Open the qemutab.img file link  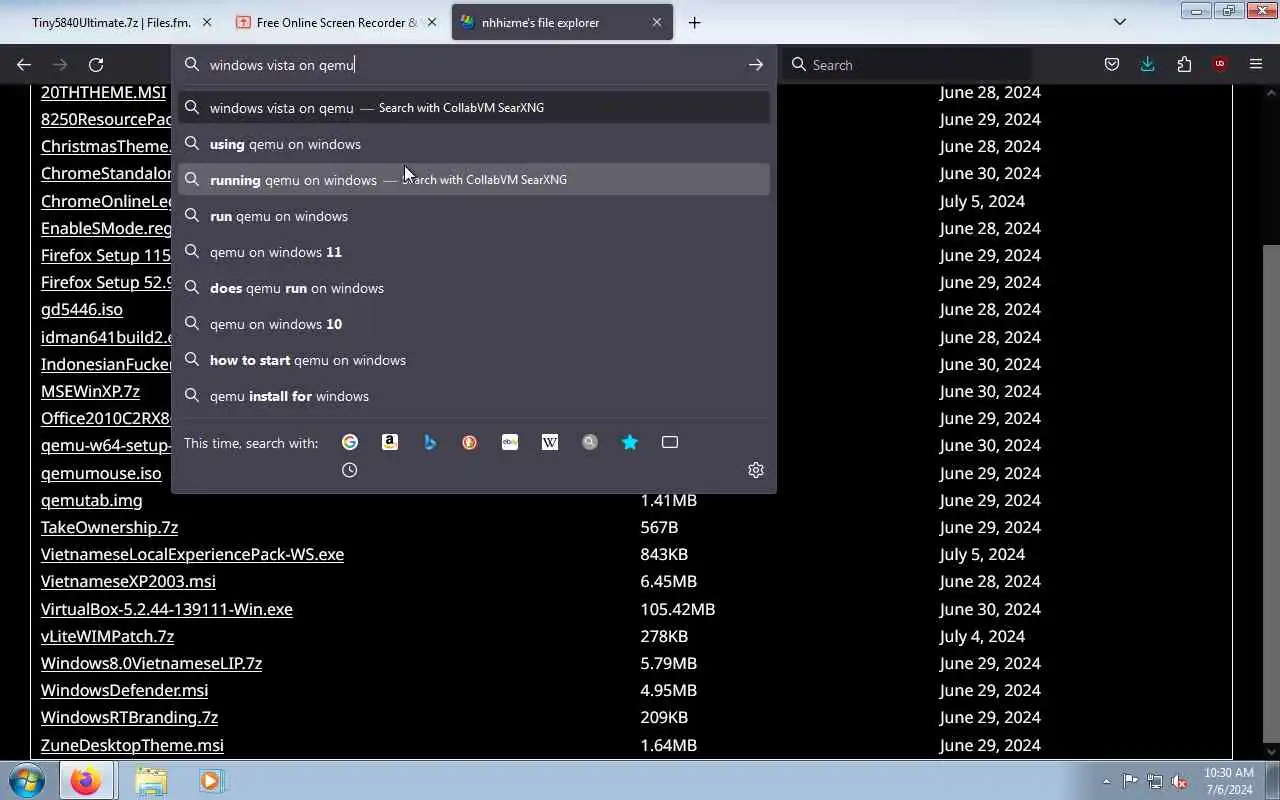point(92,500)
